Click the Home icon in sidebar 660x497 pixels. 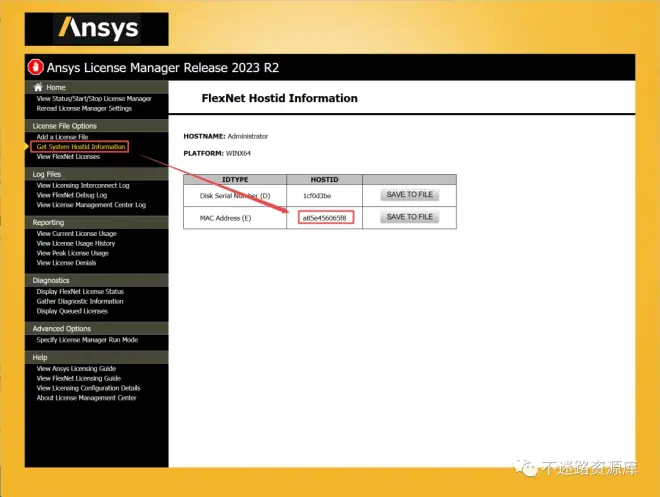click(38, 88)
